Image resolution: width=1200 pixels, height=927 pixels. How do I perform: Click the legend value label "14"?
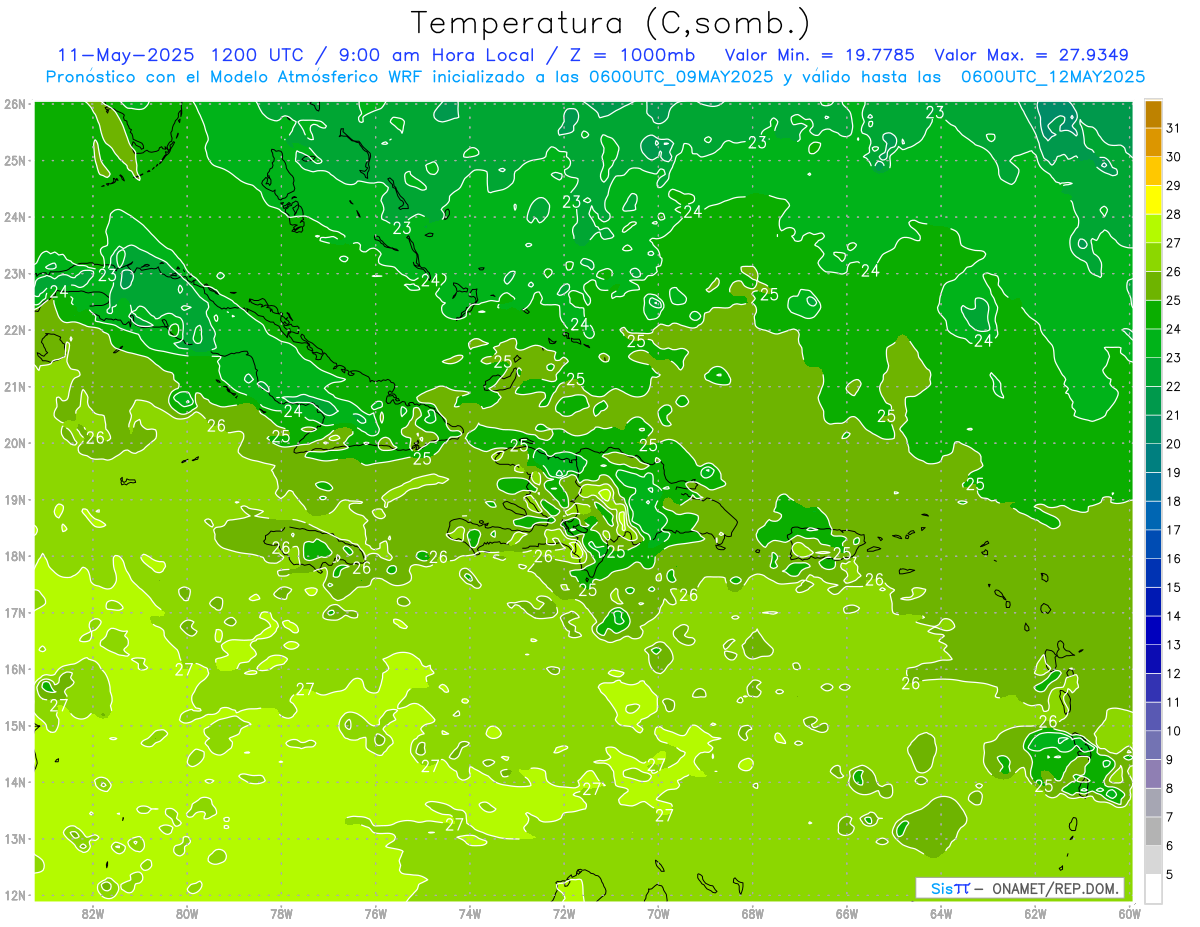tap(1174, 616)
